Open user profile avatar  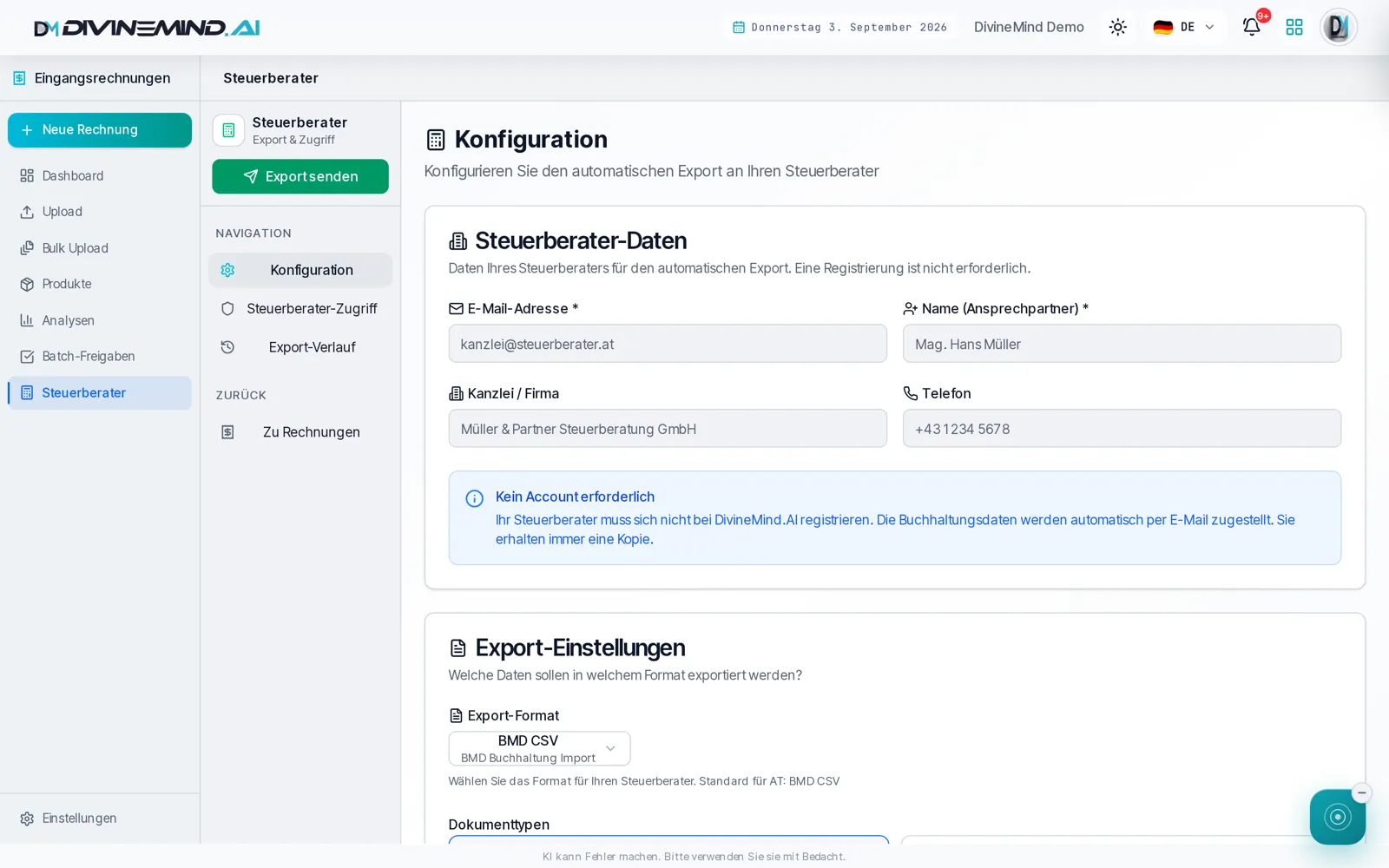pos(1338,27)
